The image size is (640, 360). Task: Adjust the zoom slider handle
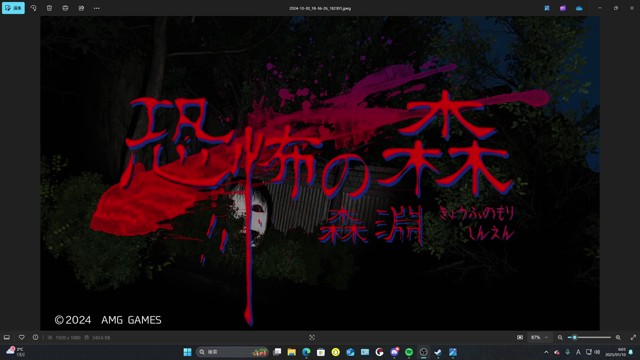point(574,338)
